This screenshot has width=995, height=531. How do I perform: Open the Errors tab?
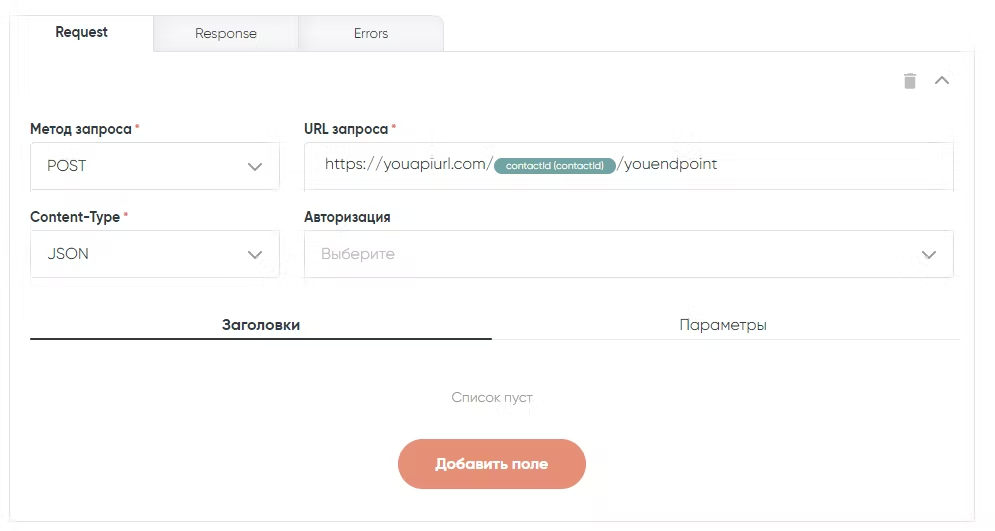click(x=371, y=33)
